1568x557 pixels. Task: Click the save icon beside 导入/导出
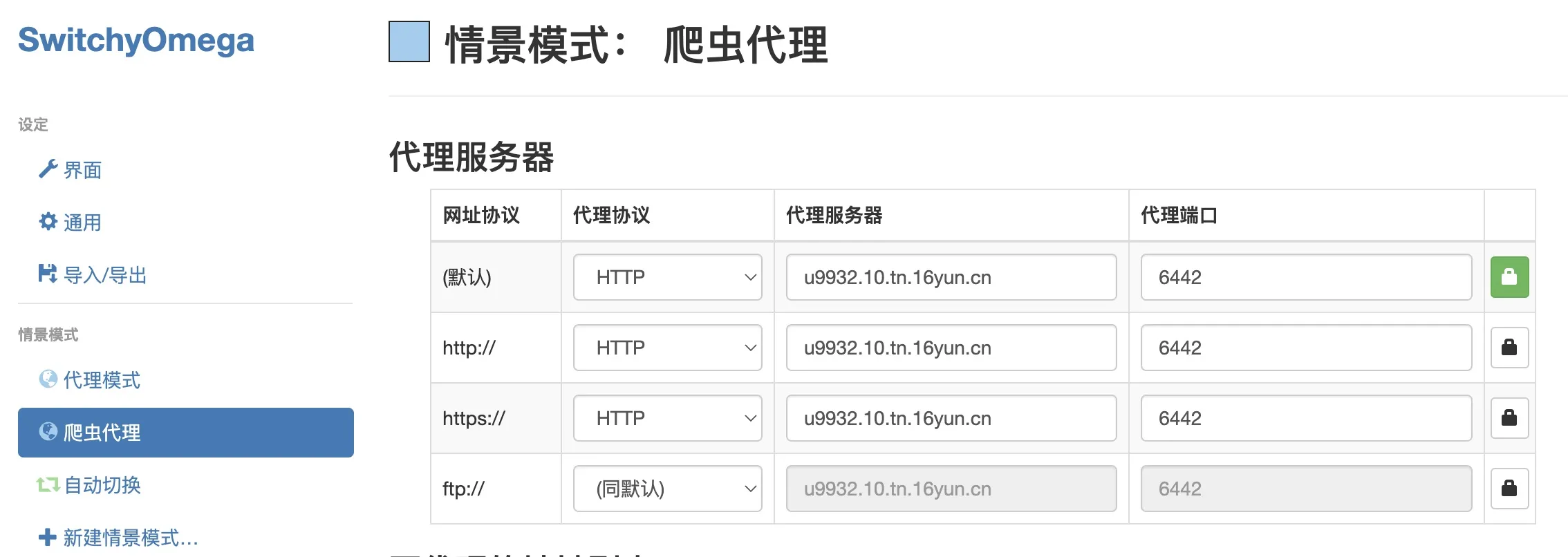(x=48, y=274)
